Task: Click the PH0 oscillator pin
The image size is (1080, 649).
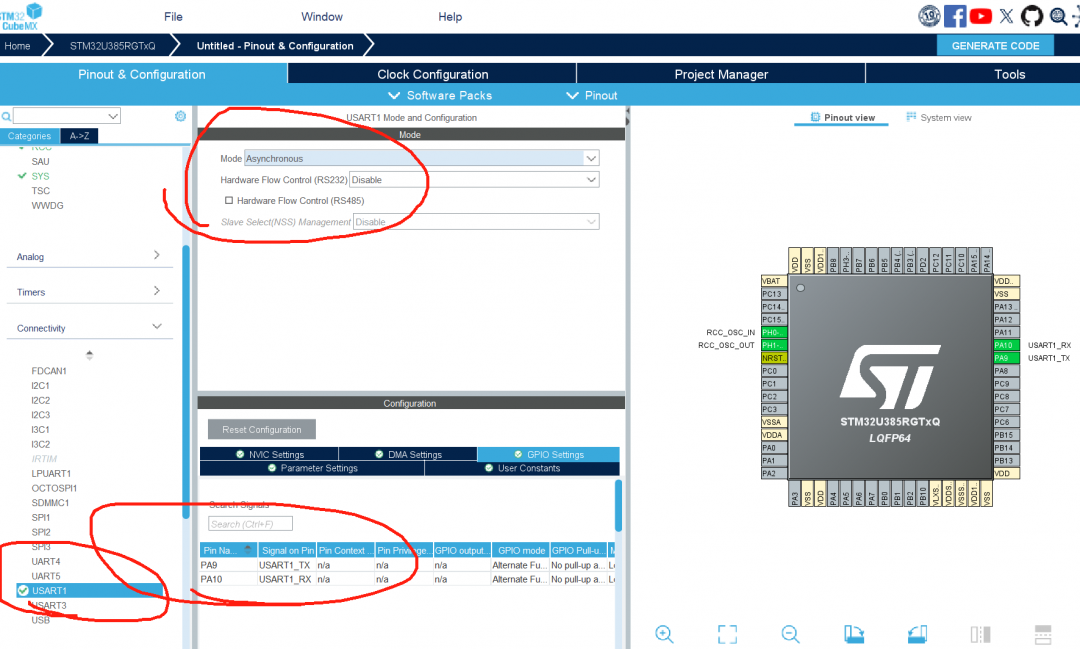Action: point(773,332)
